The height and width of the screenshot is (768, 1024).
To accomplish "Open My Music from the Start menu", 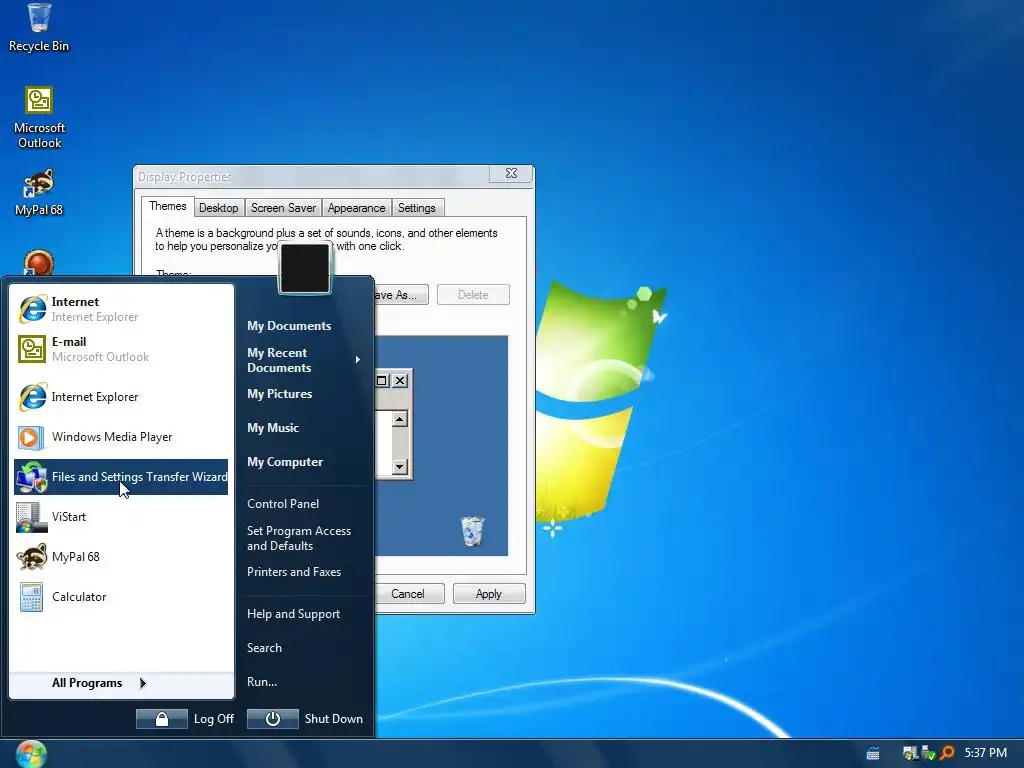I will point(273,428).
